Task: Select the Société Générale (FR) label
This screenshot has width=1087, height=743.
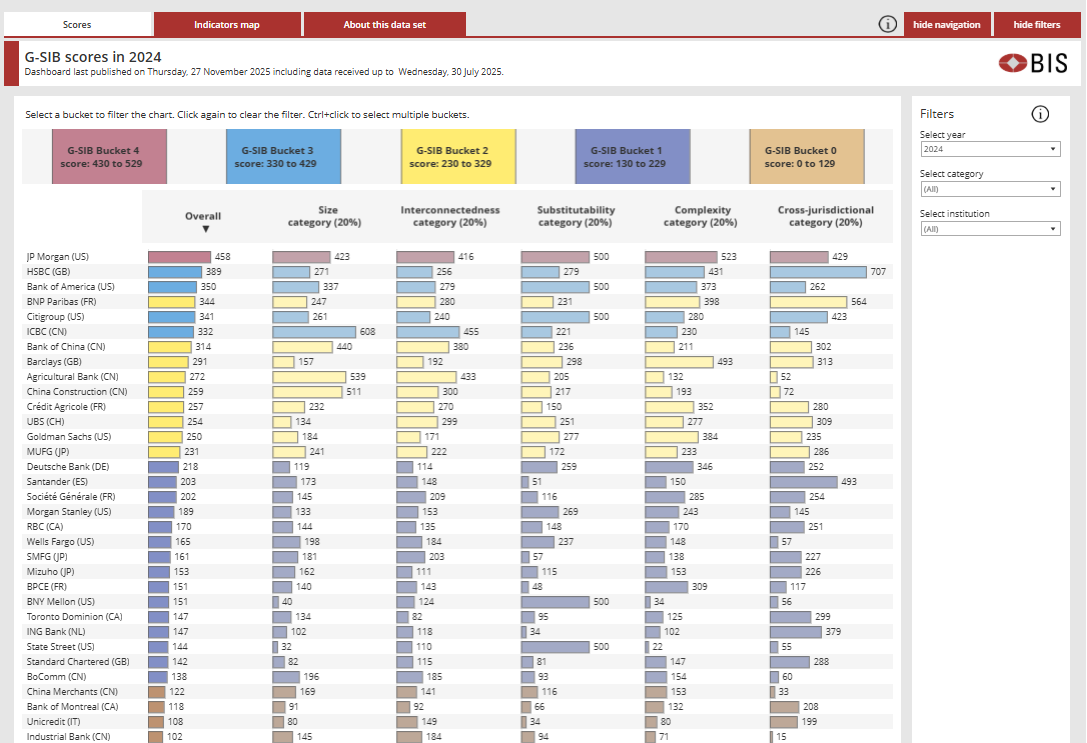Action: tap(71, 497)
